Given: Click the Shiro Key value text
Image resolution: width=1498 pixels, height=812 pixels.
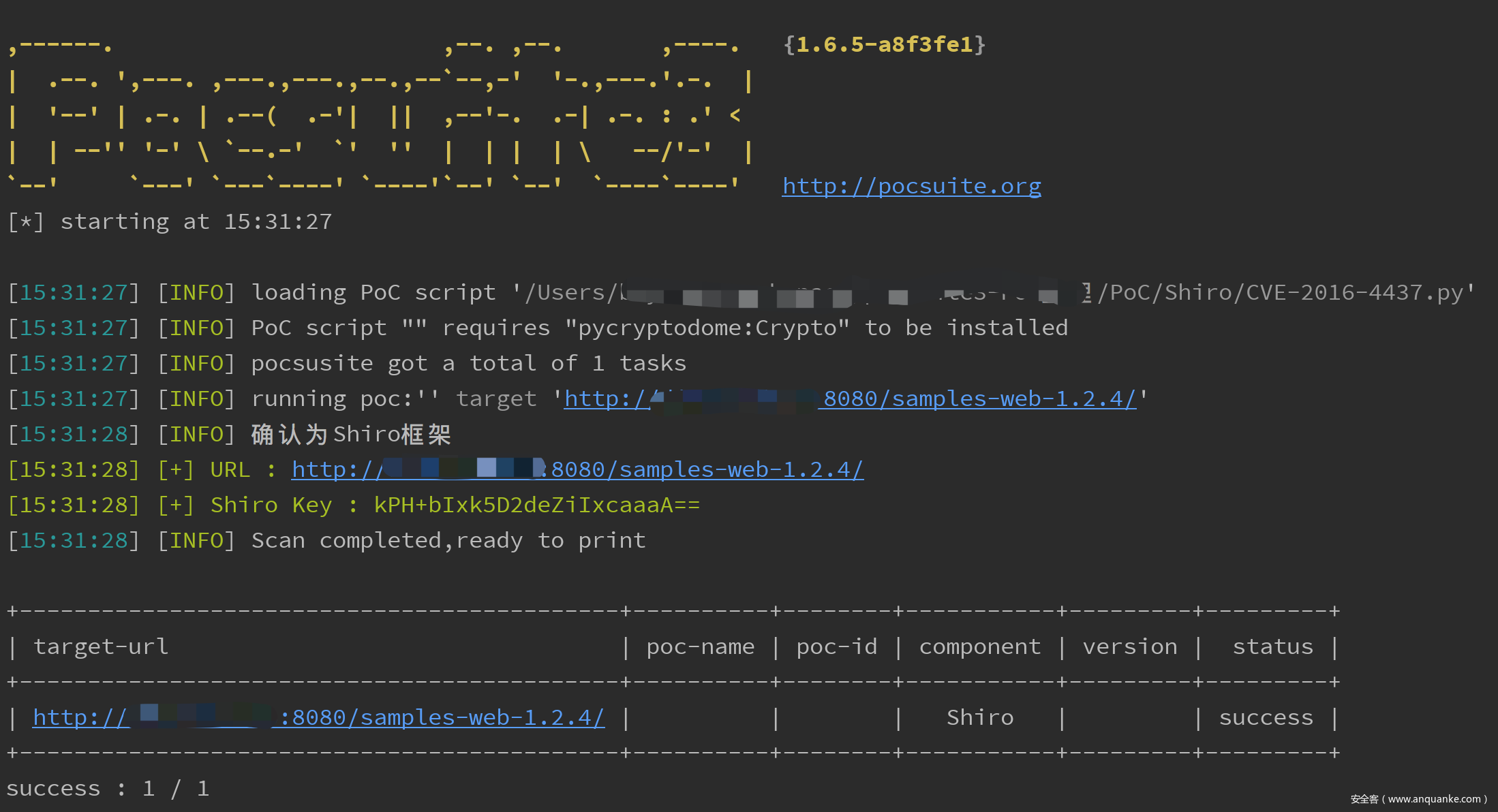Looking at the screenshot, I should 536,505.
